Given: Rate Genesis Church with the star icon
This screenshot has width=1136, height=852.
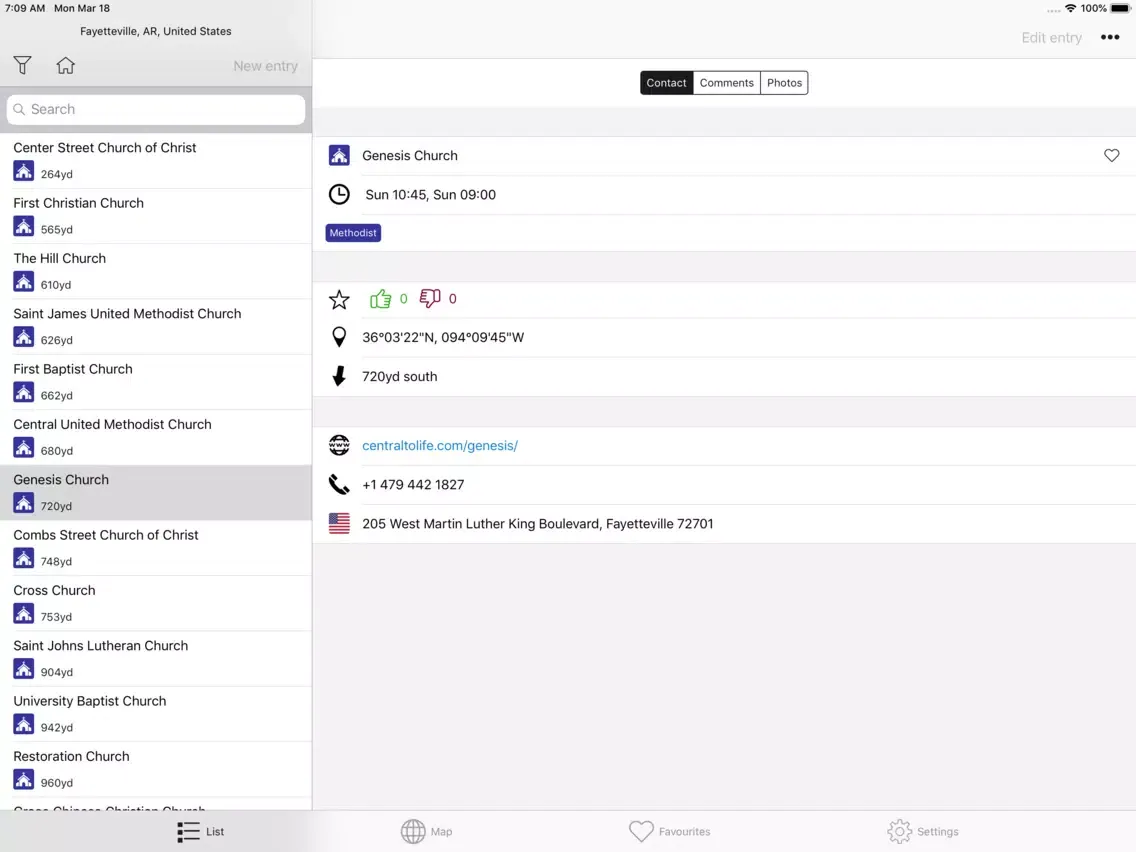Looking at the screenshot, I should point(339,299).
